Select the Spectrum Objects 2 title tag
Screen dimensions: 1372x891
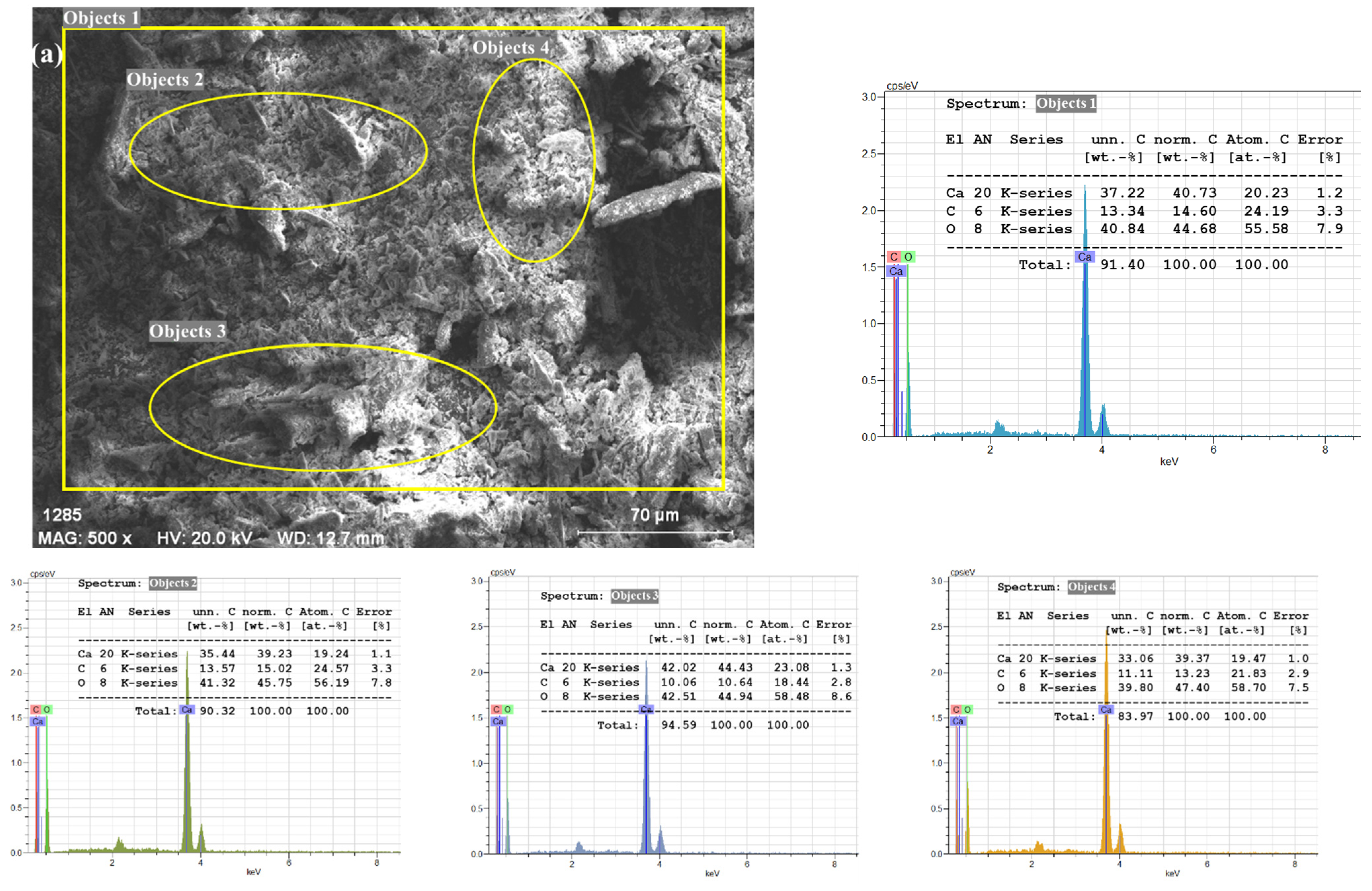pyautogui.click(x=173, y=583)
